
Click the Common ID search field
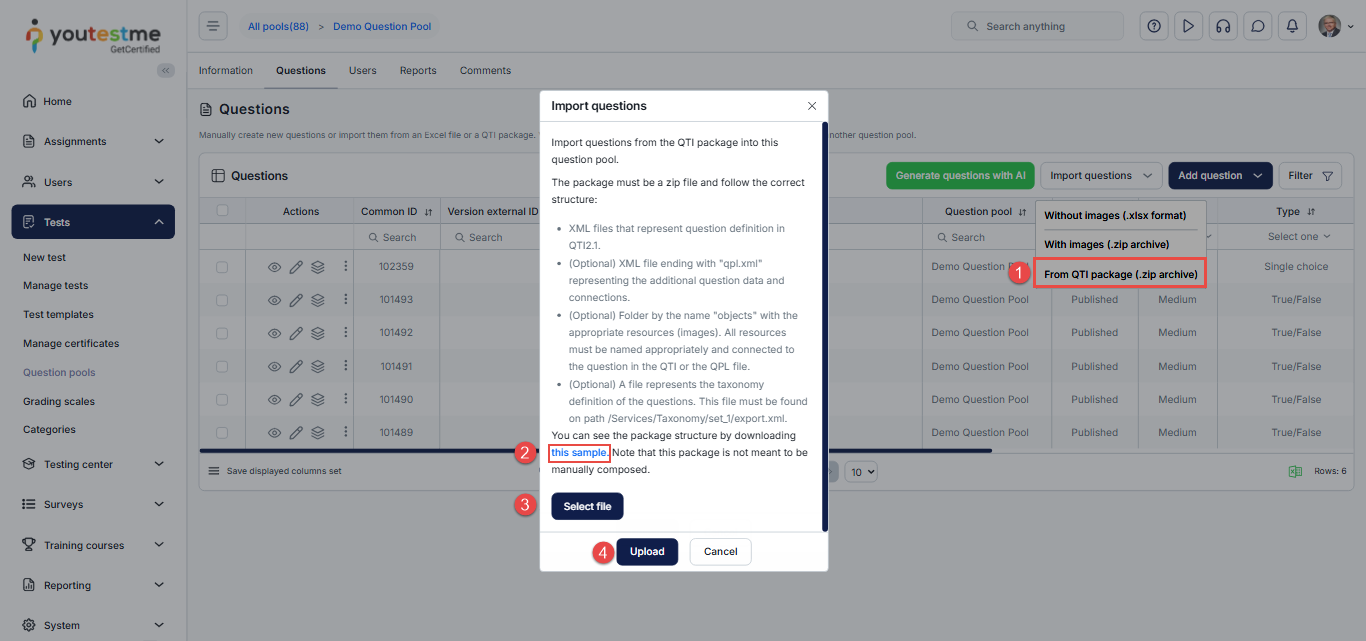click(397, 237)
